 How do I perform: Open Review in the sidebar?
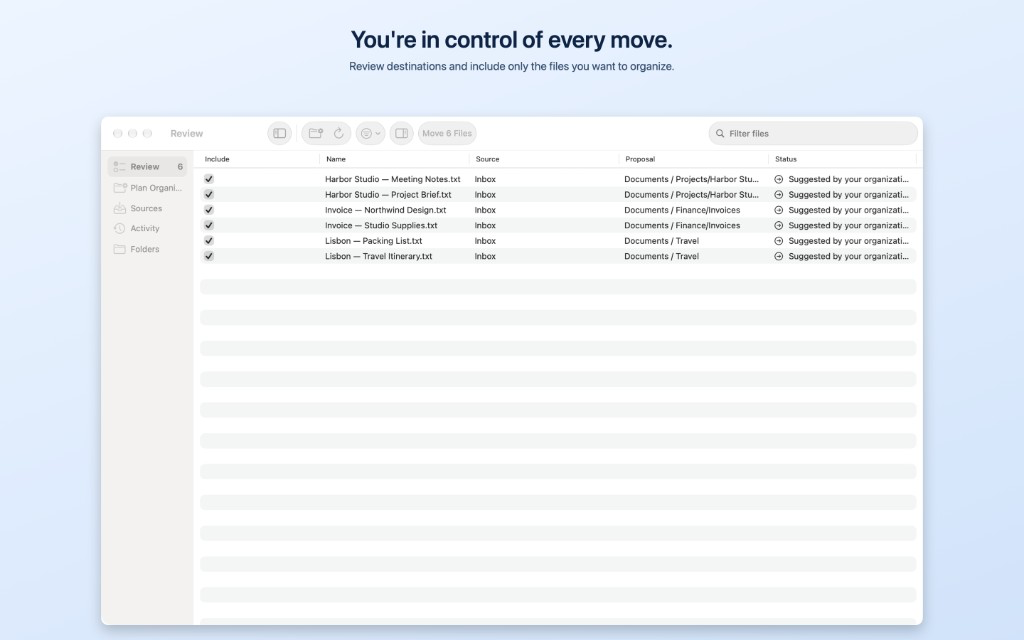[x=148, y=167]
